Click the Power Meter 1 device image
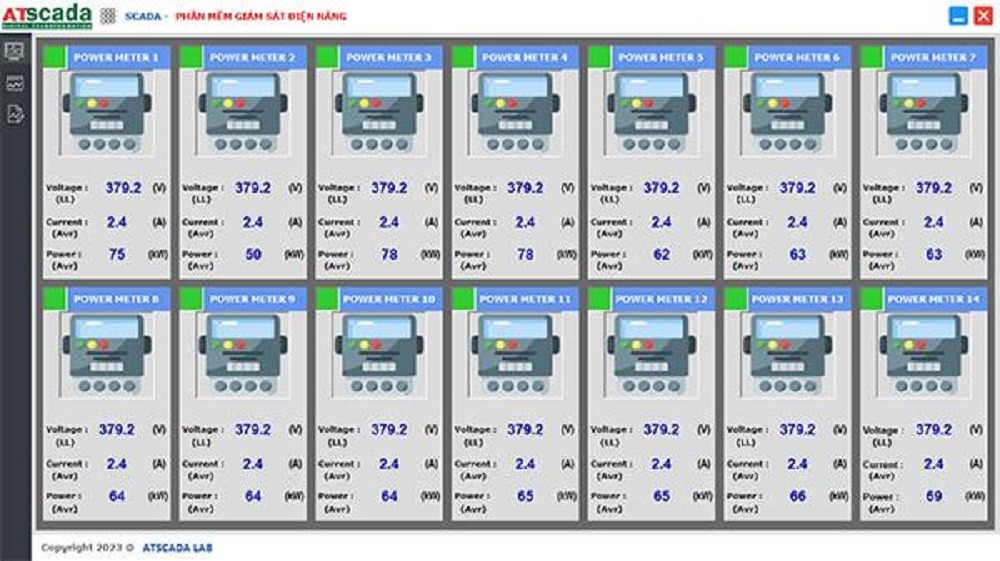 tap(107, 113)
